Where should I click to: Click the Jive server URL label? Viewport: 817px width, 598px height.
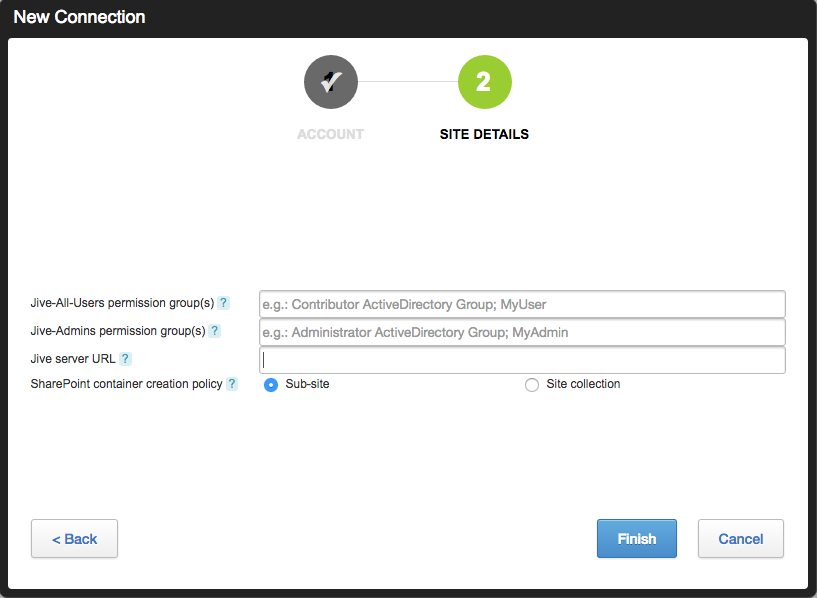coord(73,359)
